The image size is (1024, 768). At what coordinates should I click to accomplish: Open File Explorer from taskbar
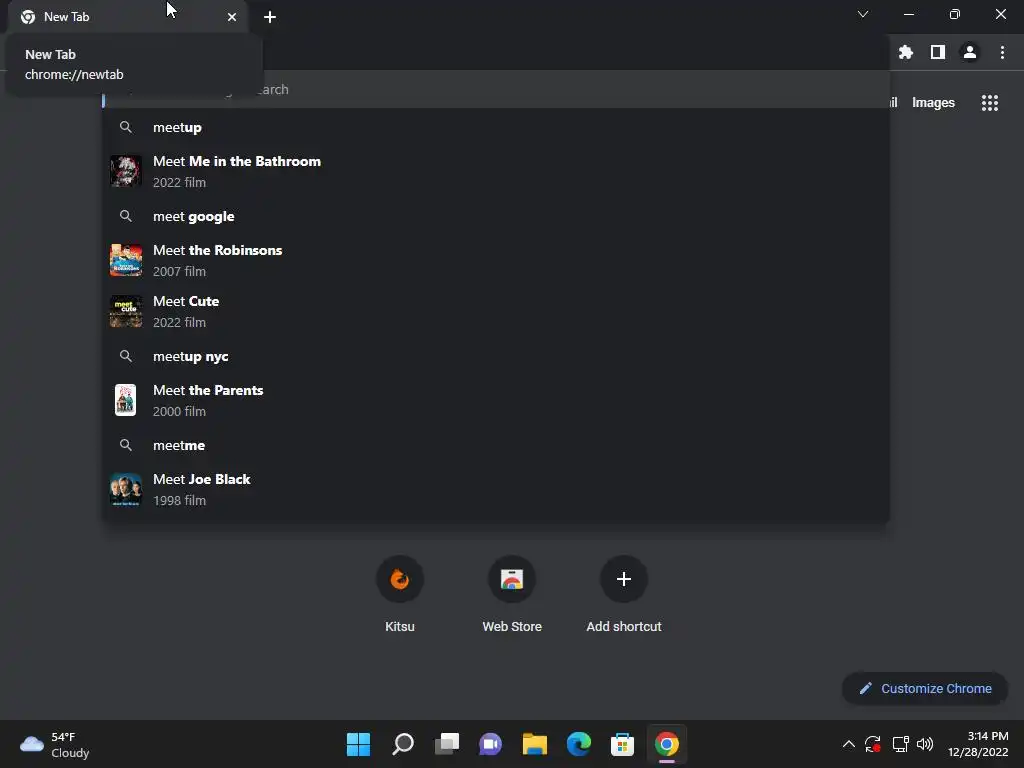(534, 744)
